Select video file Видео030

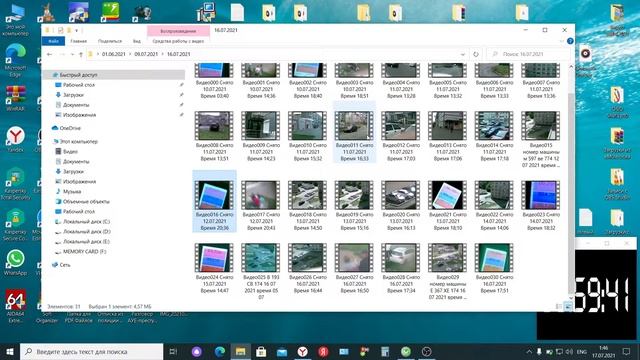point(494,268)
